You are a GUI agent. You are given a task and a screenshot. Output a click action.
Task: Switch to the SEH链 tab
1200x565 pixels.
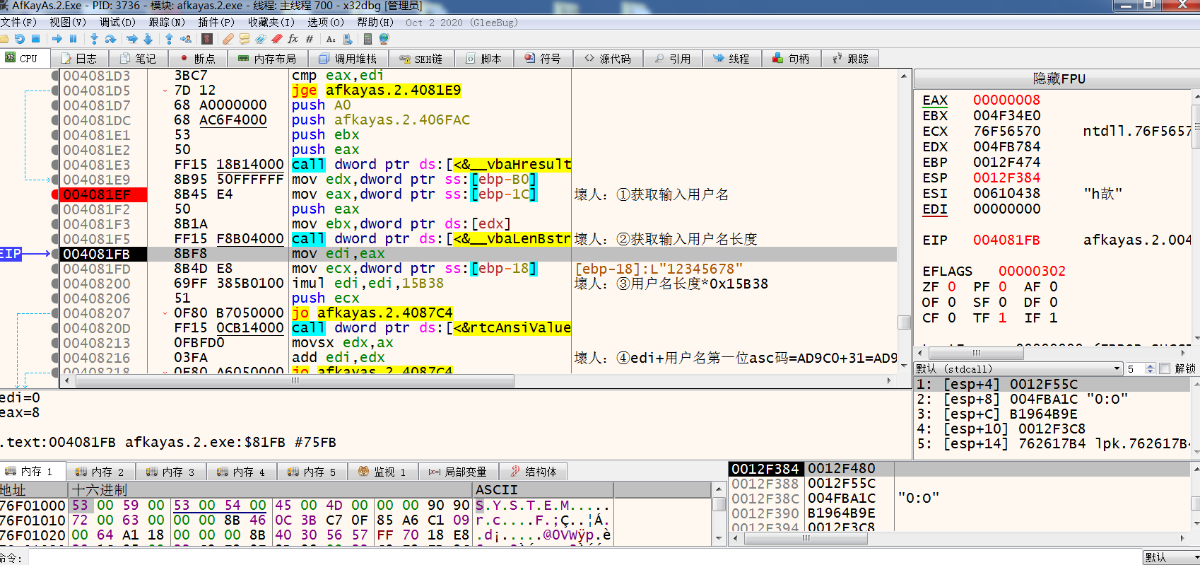[422, 59]
